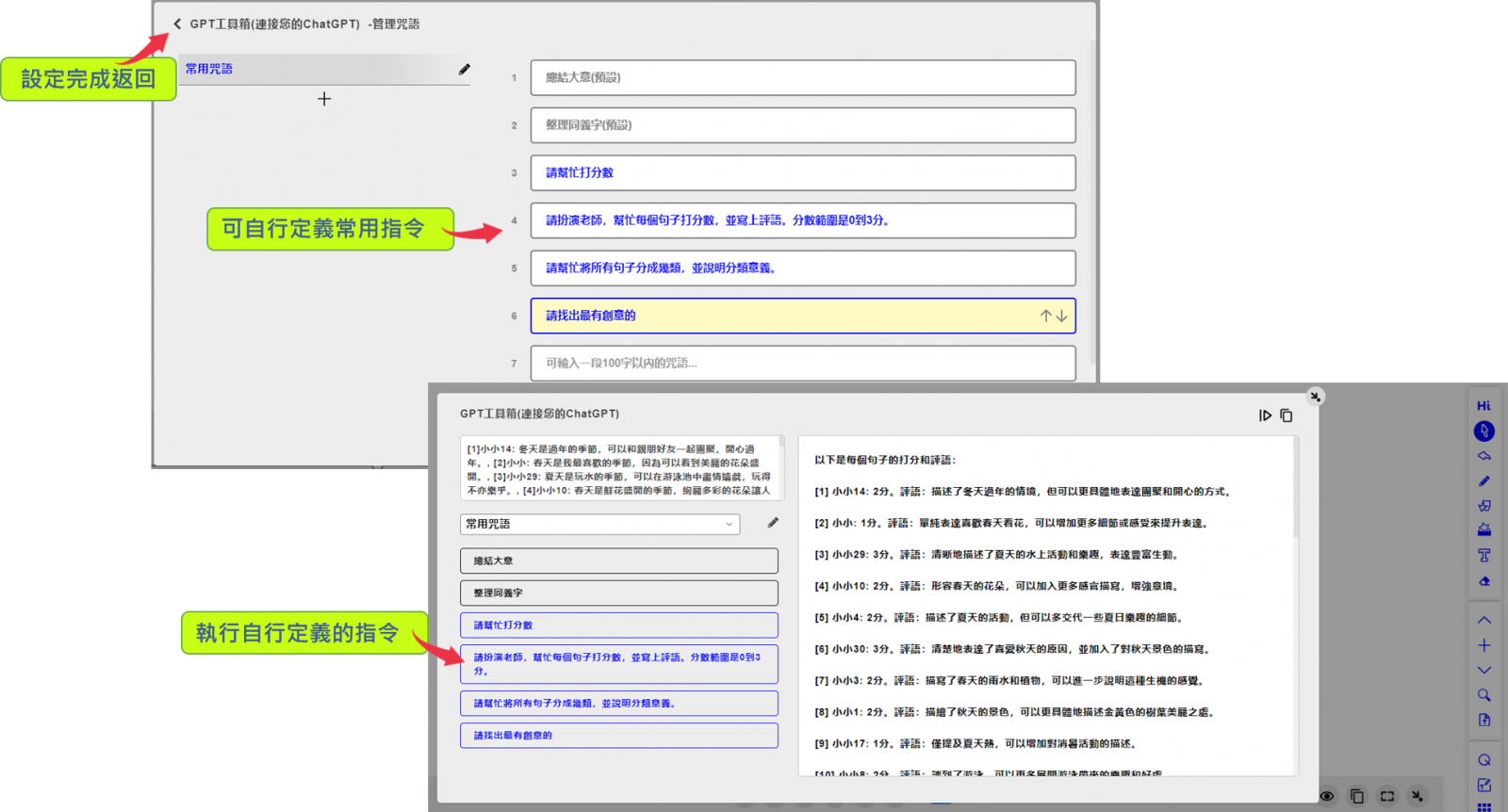Click the file upload icon in the side toolbar
1508x812 pixels.
(x=1484, y=721)
